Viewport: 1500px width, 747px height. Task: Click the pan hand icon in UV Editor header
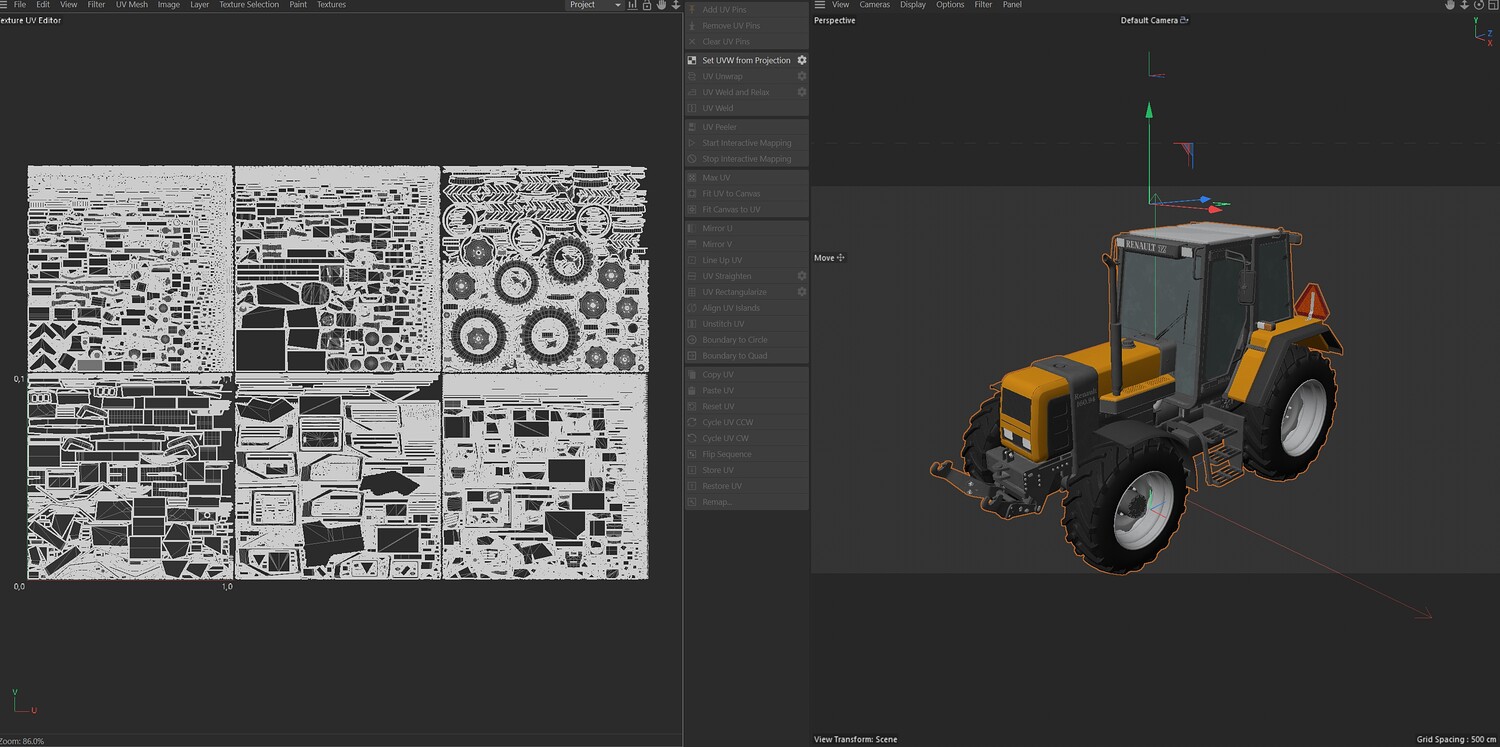pos(661,5)
